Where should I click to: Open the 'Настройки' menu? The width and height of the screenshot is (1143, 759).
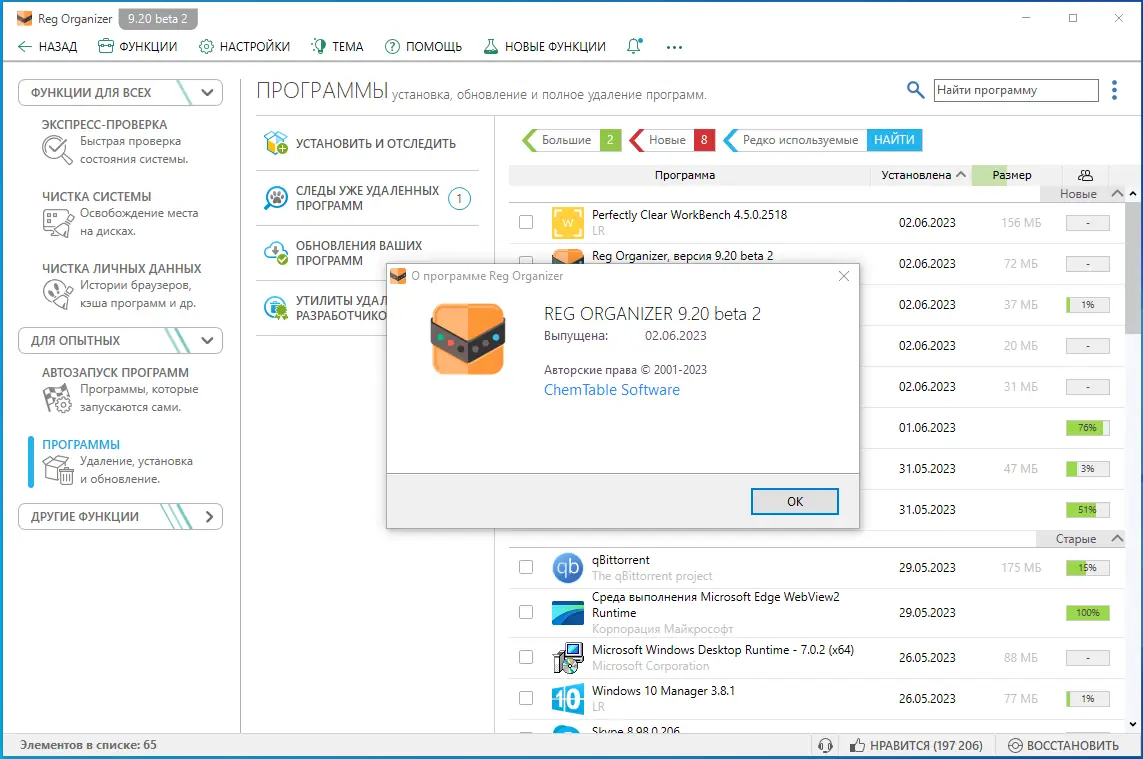click(244, 47)
